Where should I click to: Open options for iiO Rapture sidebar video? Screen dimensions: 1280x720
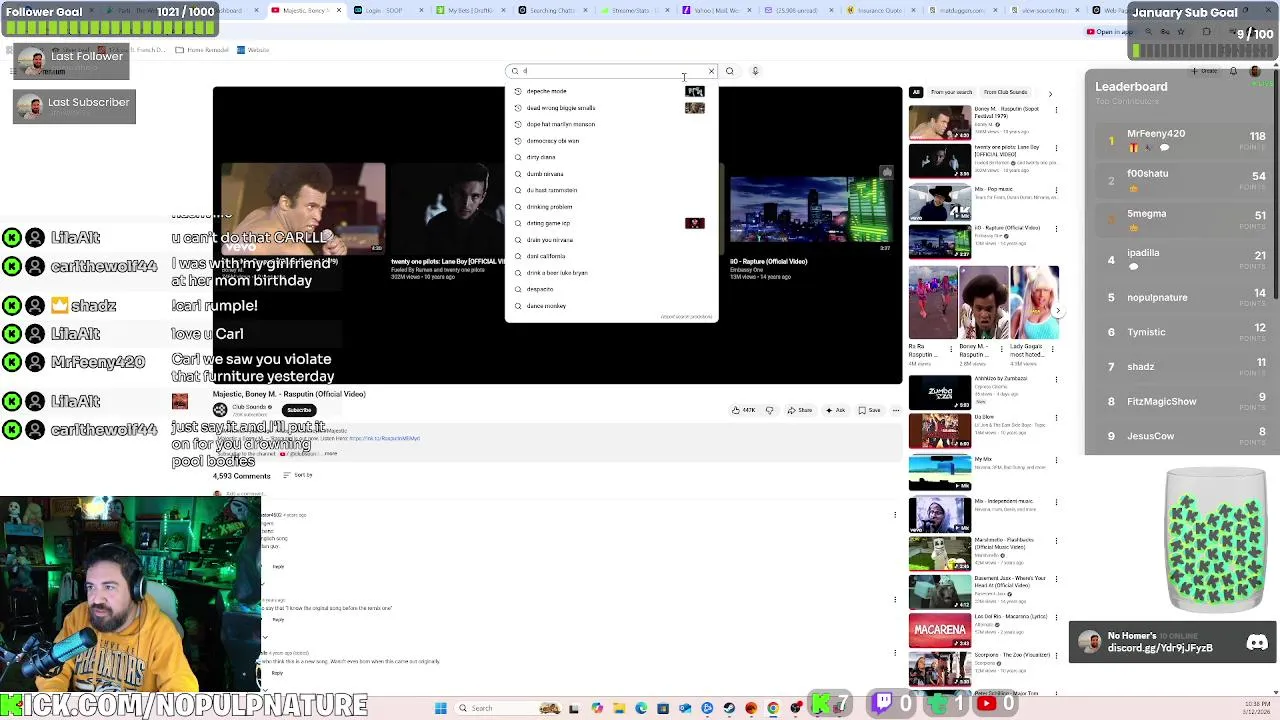click(1056, 228)
